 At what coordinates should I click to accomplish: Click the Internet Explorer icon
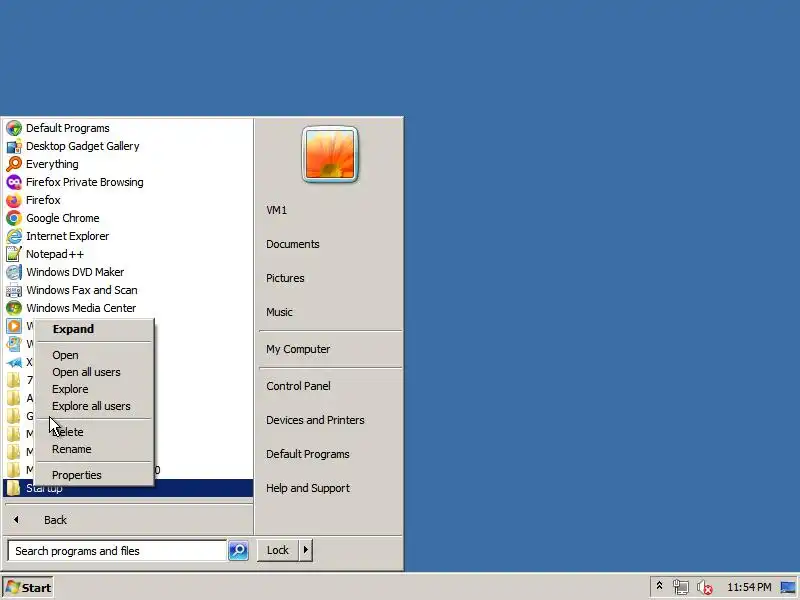coord(14,236)
